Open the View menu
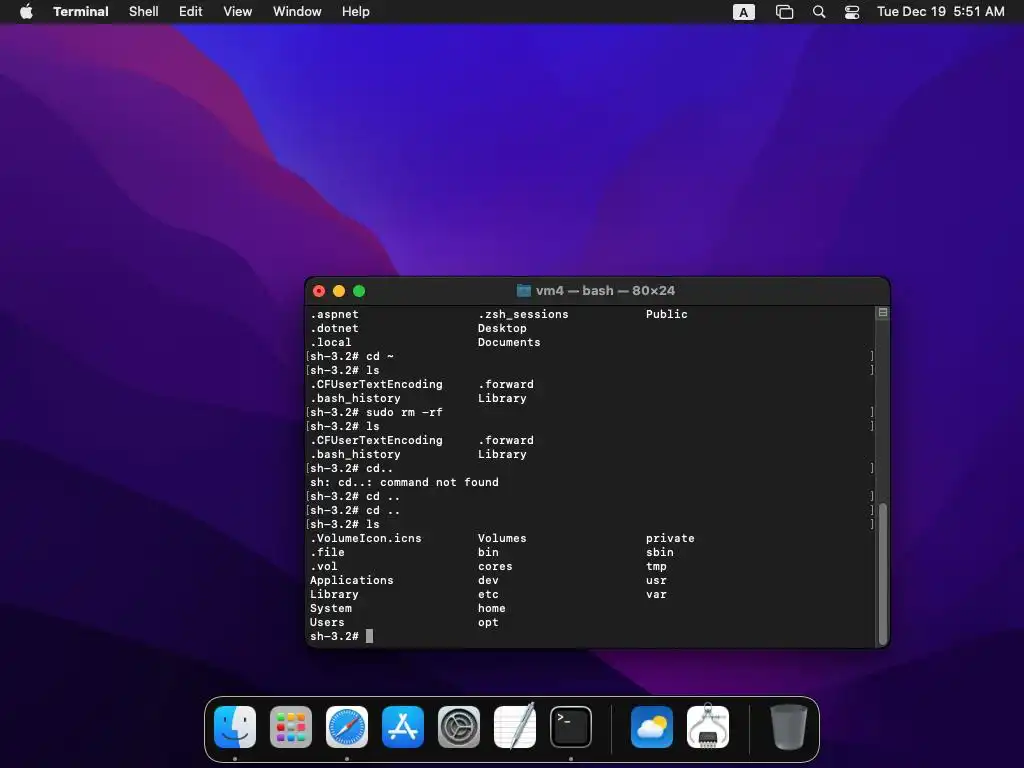 (x=238, y=12)
